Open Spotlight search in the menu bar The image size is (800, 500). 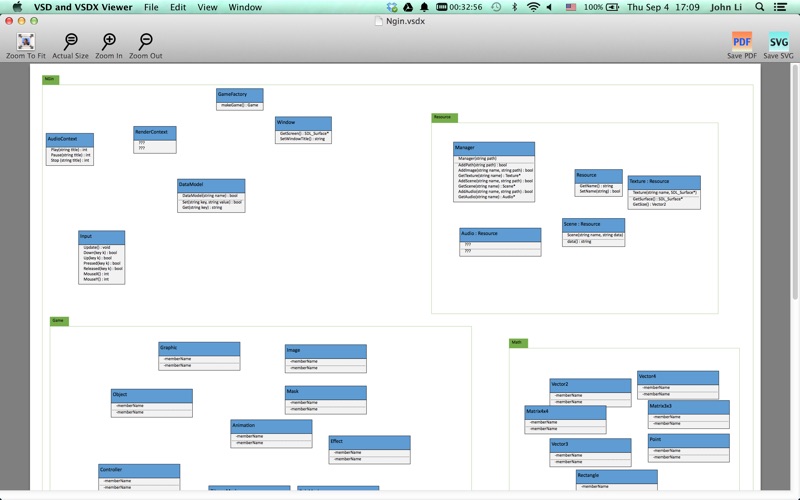(x=760, y=7)
